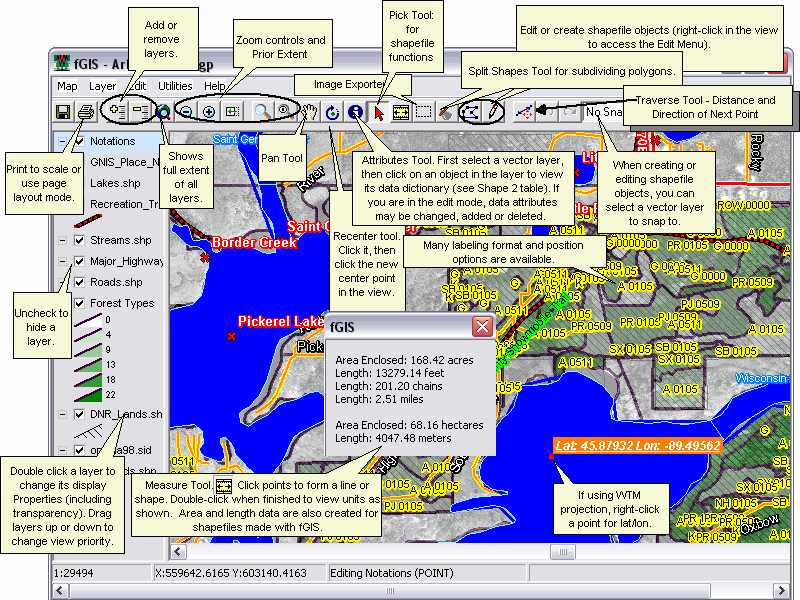Collapse the DNR_Lands layer legend

click(62, 414)
